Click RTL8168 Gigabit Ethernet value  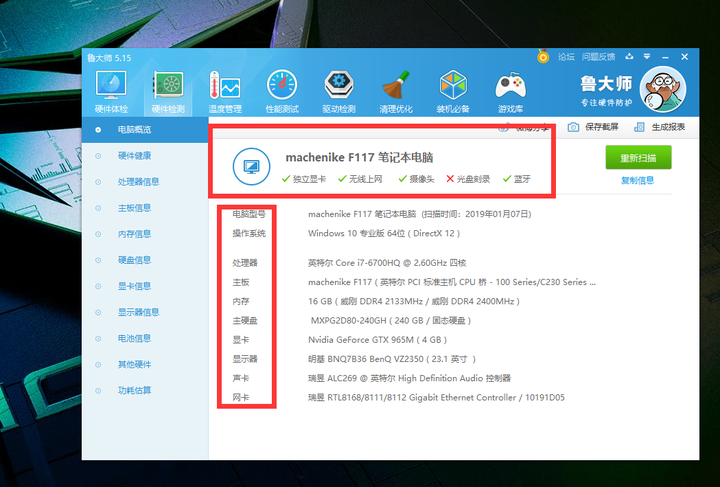[x=436, y=397]
